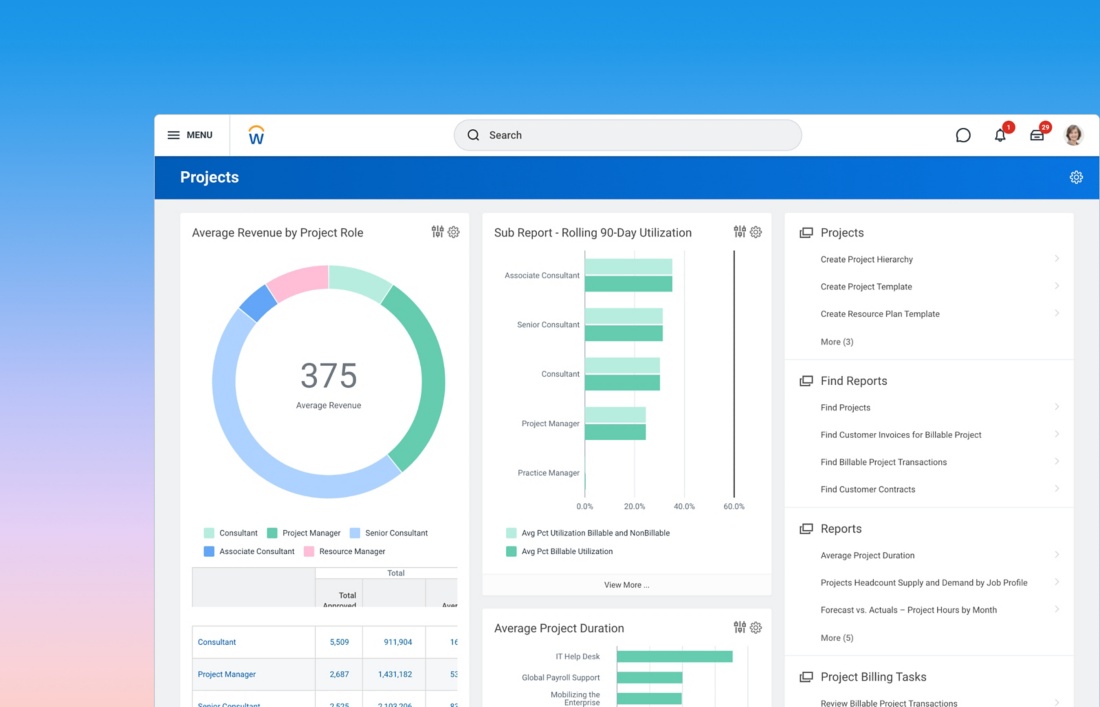Screen dimensions: 1100x707
Task: Expand More (3) under Projects
Action: 837,342
